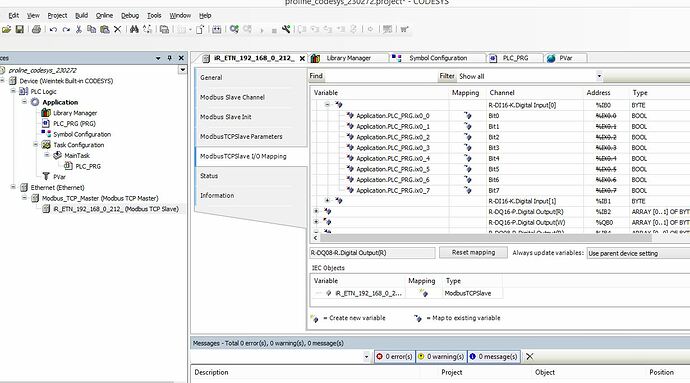This screenshot has height=383, width=690.
Task: Open the Project menu
Action: point(57,15)
